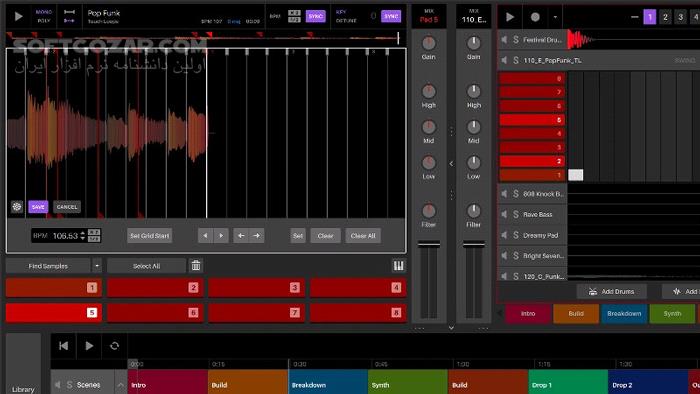Click the Pad 5 mixer Gain knob
This screenshot has height=394, width=700.
(429, 43)
